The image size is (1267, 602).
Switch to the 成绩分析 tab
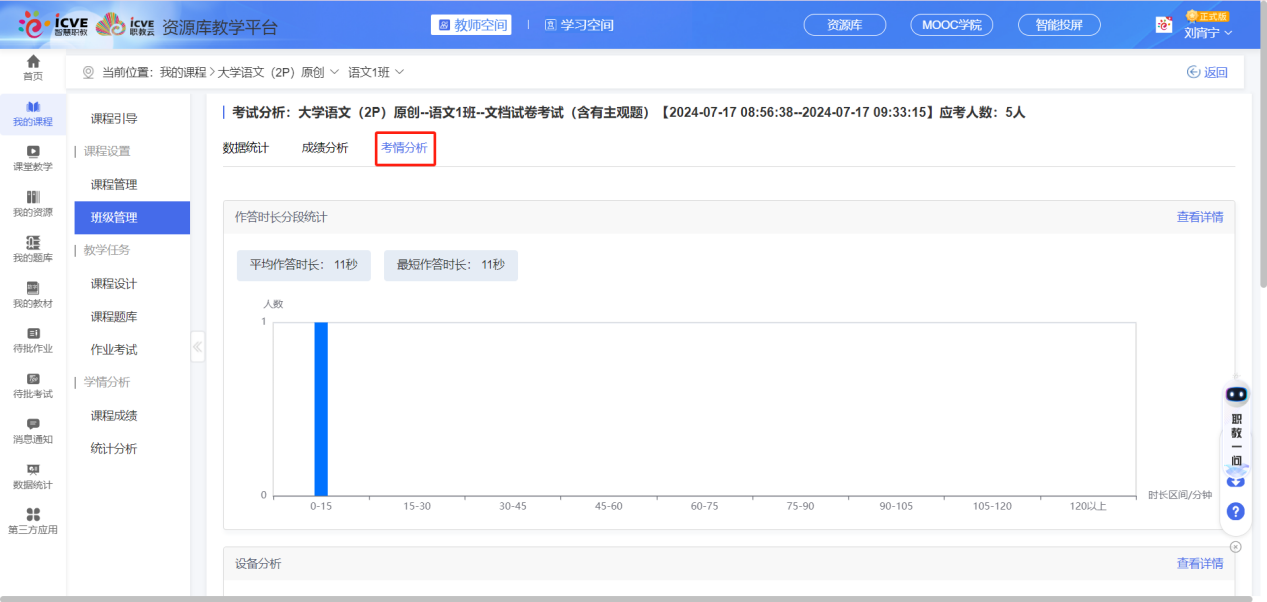[x=325, y=148]
